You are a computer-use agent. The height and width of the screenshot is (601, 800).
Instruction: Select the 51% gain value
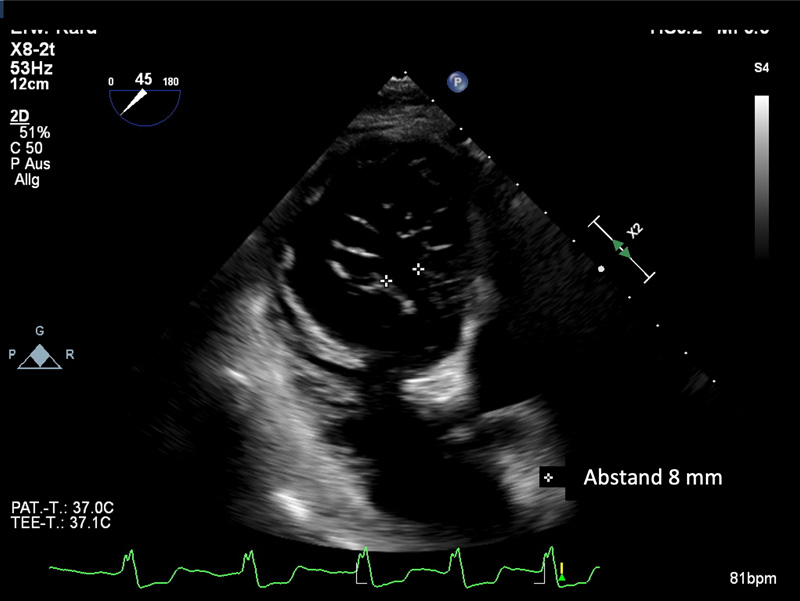tap(34, 132)
